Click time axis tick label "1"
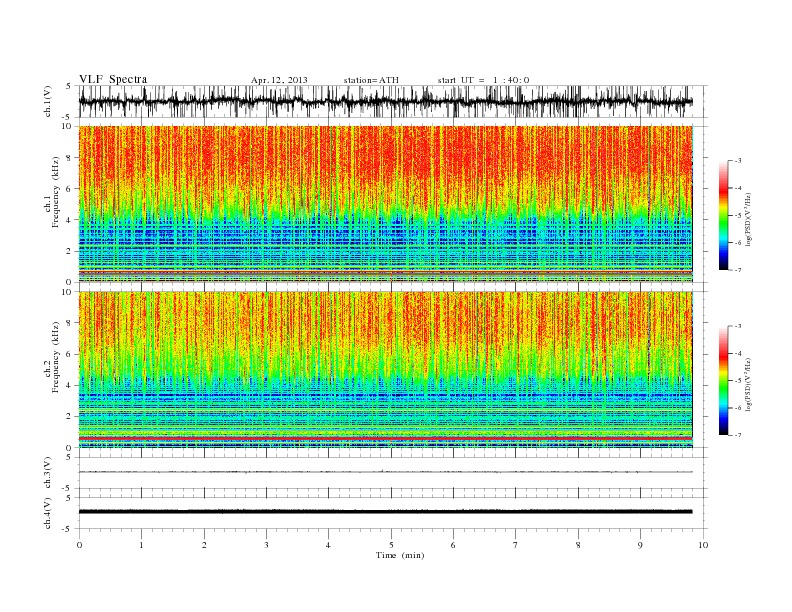792x612 pixels. [x=141, y=545]
